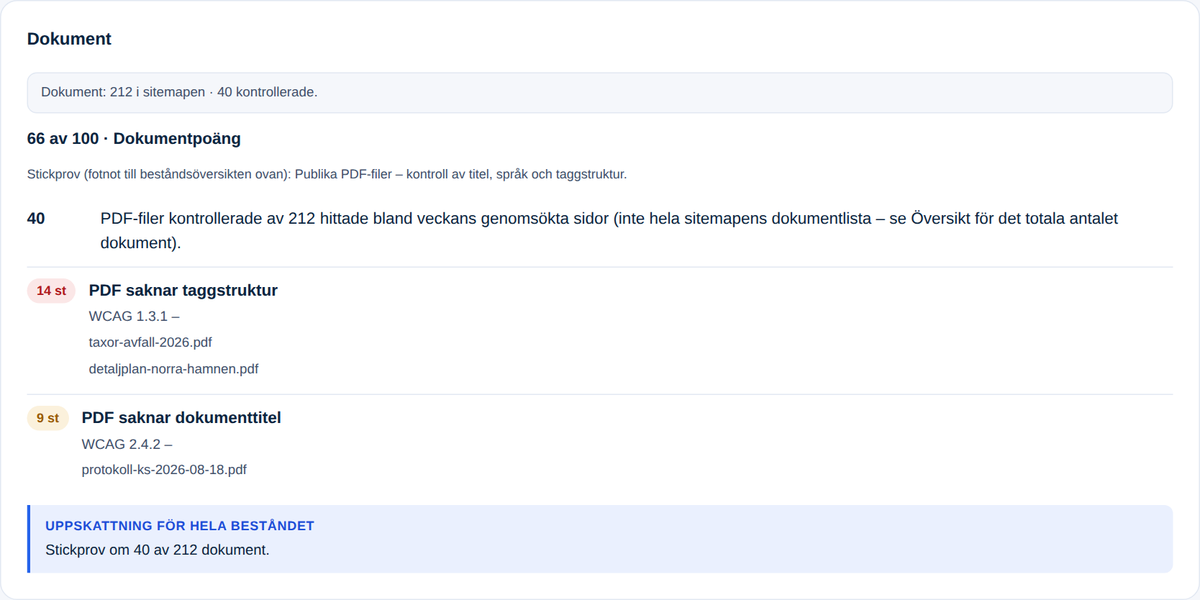
Task: Click the text "Stickprov om 40 av 212 dokument."
Action: (158, 550)
